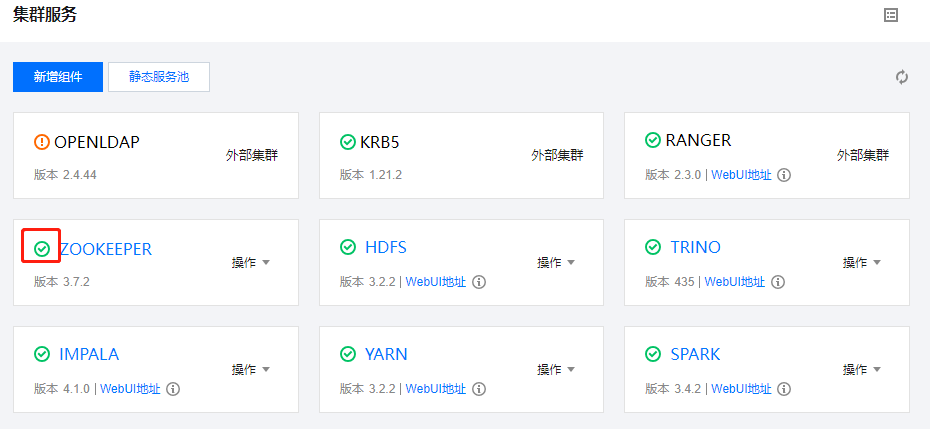Click info icon beside RANGER WebUI address
Image resolution: width=930 pixels, height=429 pixels.
(x=784, y=175)
